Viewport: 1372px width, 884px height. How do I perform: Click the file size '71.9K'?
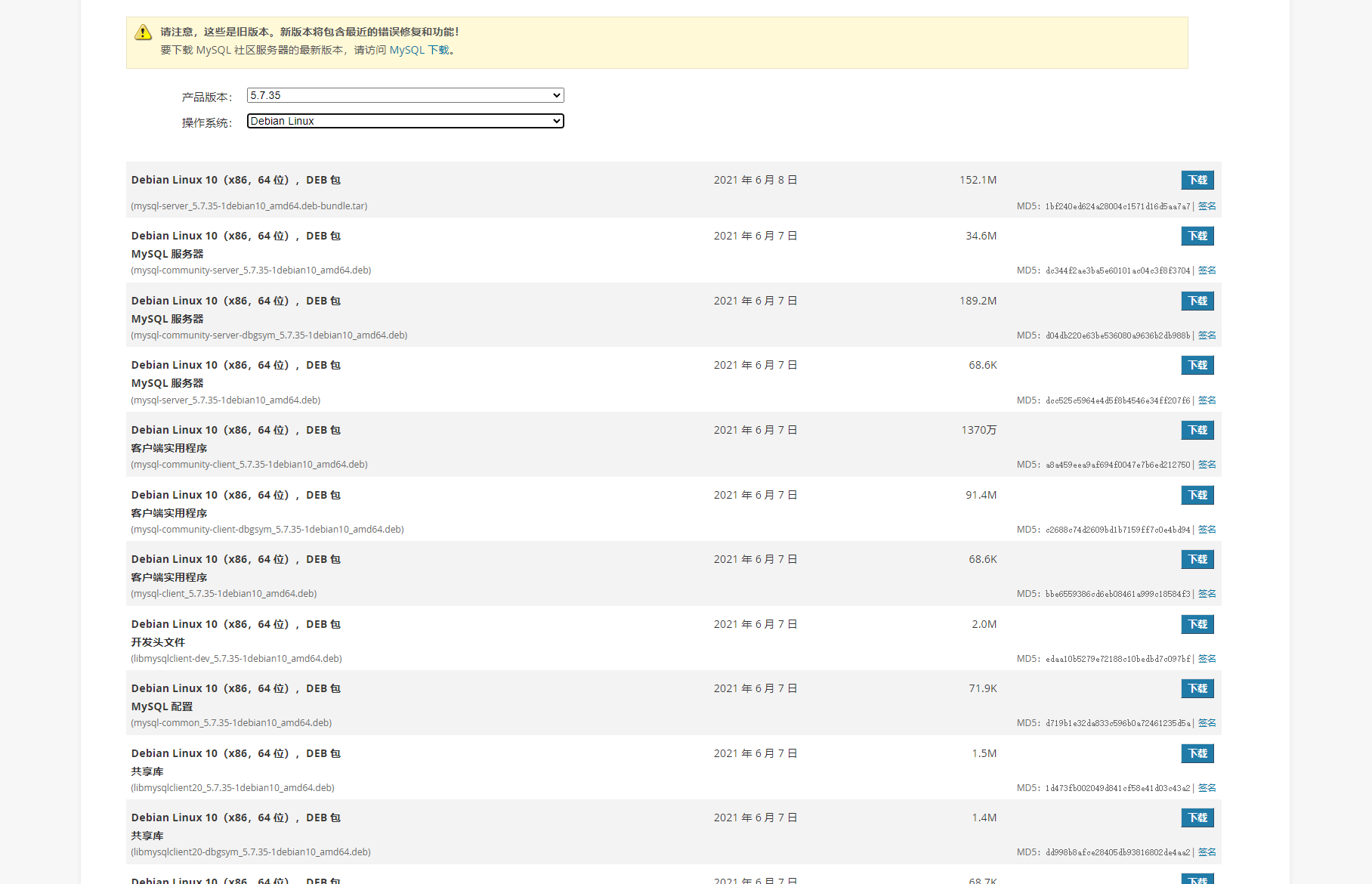pos(983,688)
